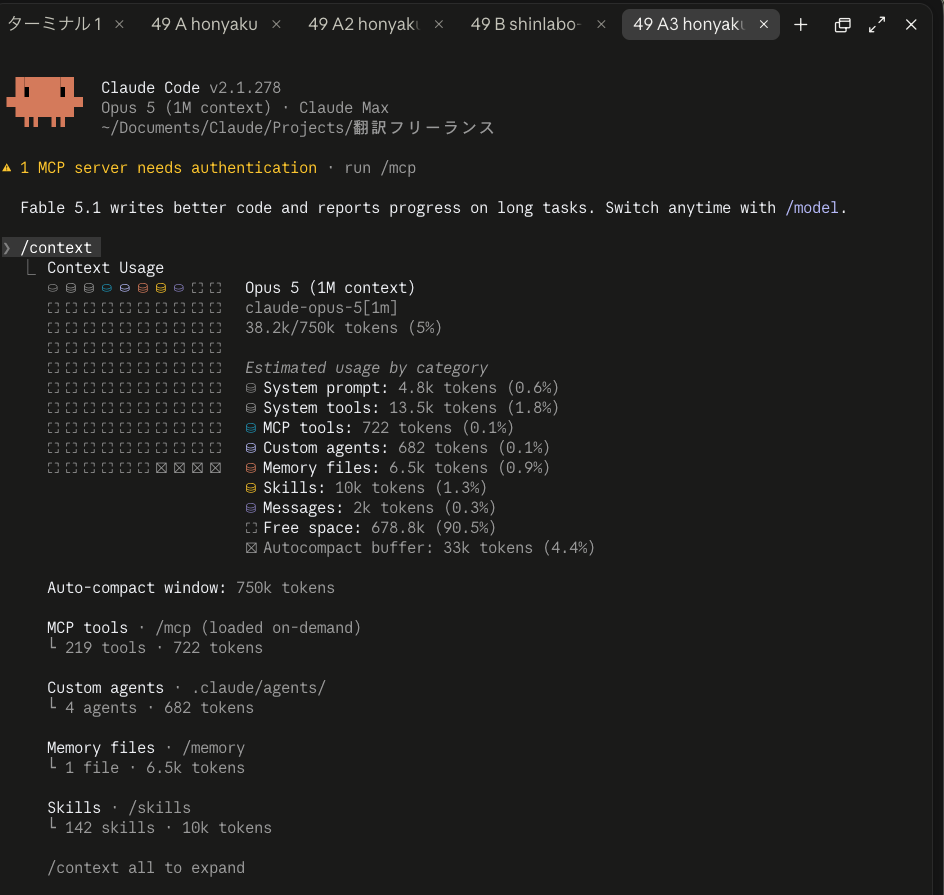944x895 pixels.
Task: Click the project path 翻訳フリーランス
Action: coord(423,128)
